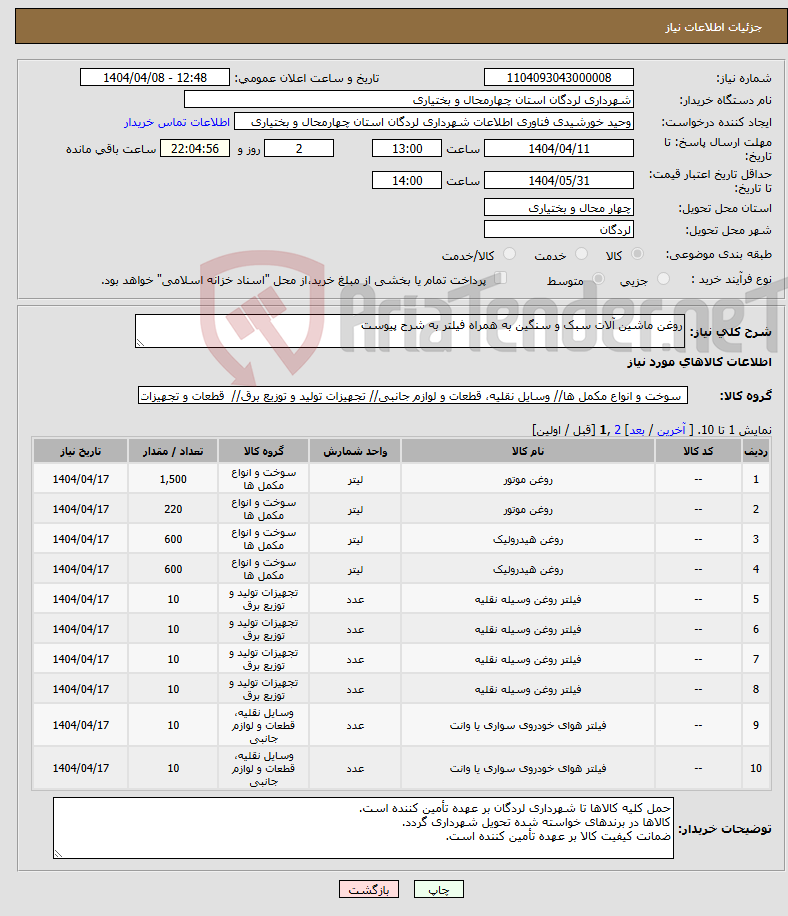Click the نام کالا column header
The height and width of the screenshot is (916, 788).
coord(528,451)
